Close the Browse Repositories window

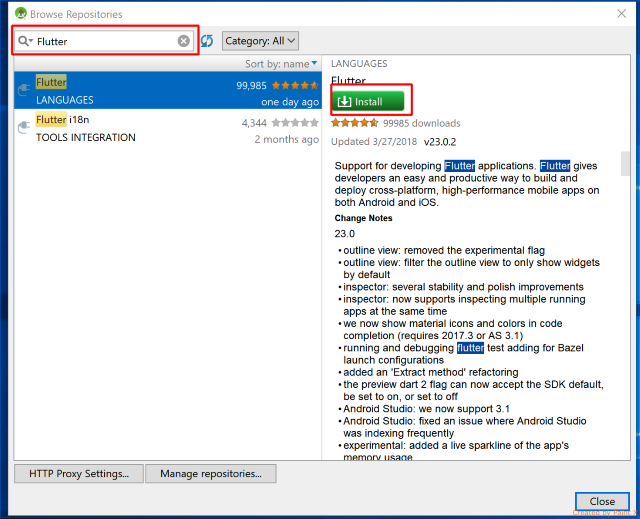(x=602, y=501)
